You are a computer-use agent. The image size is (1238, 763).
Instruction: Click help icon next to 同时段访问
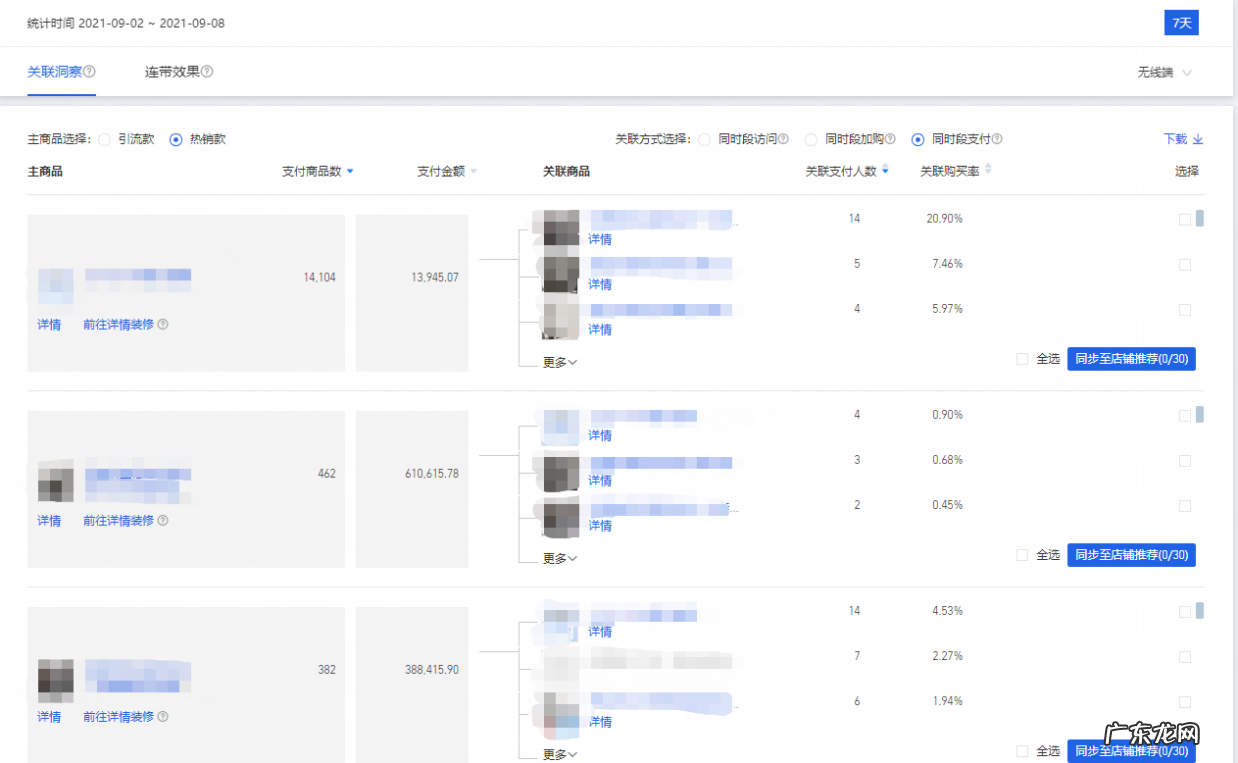click(783, 140)
